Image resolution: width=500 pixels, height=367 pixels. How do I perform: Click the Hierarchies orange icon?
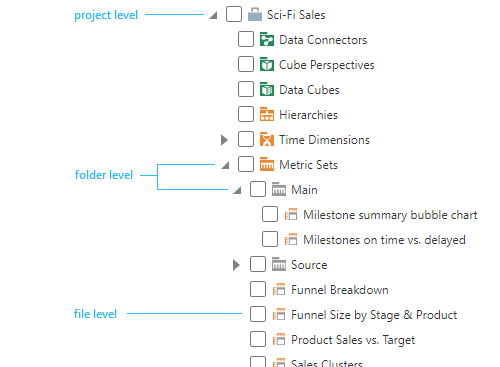267,114
